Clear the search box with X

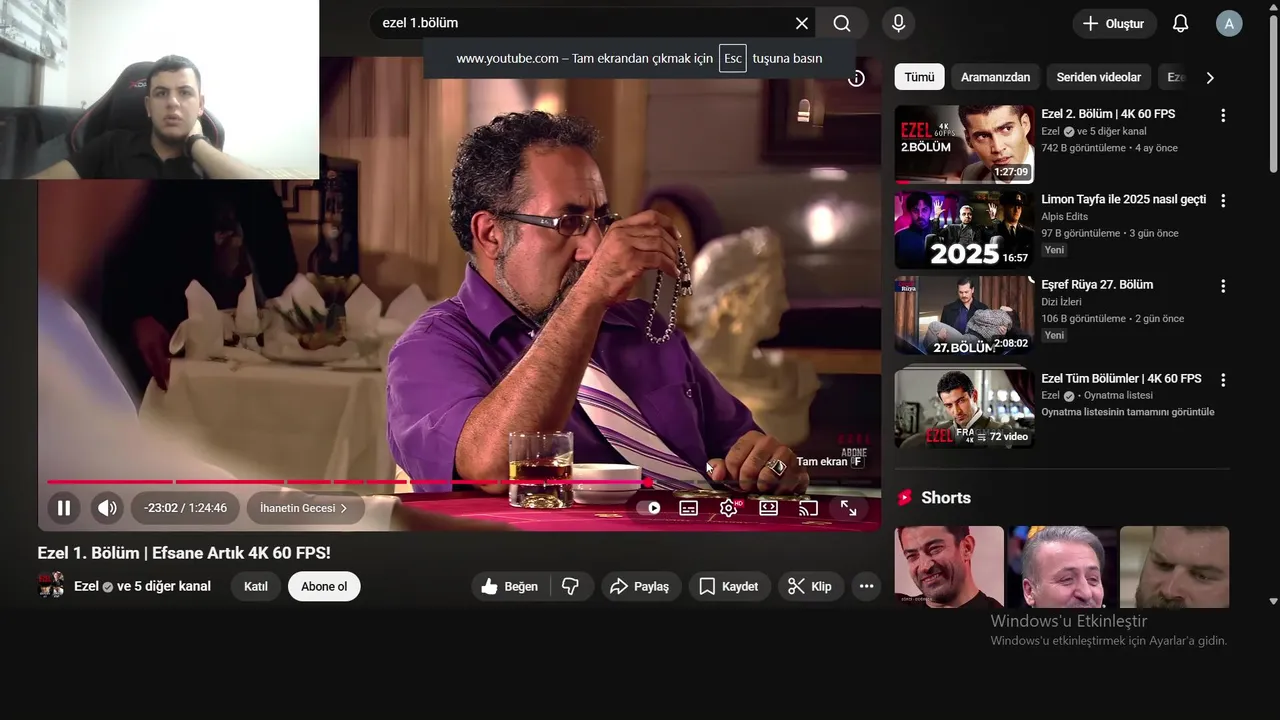coord(802,23)
